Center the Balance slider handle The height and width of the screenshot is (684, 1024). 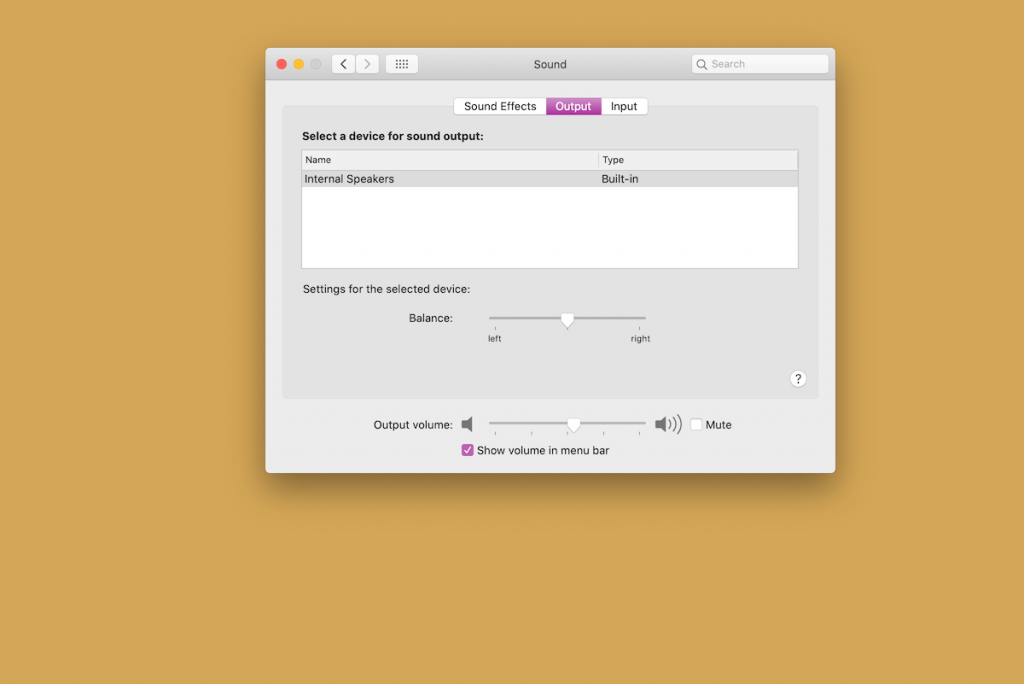pos(568,319)
